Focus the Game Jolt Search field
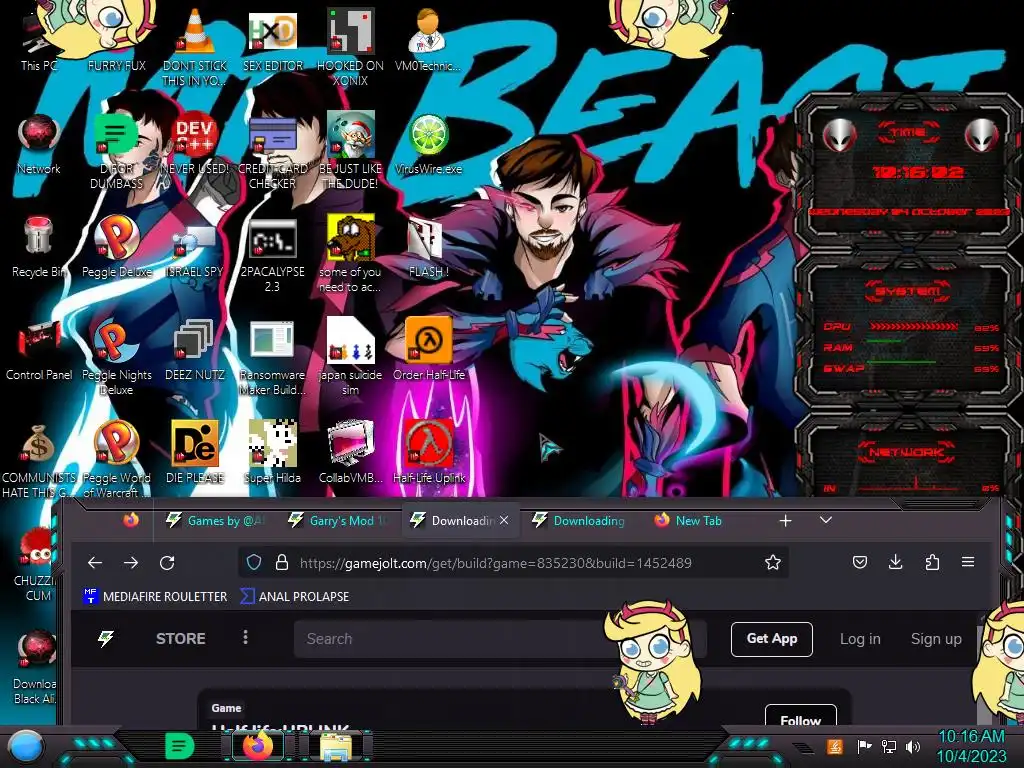The width and height of the screenshot is (1024, 768). pyautogui.click(x=500, y=639)
